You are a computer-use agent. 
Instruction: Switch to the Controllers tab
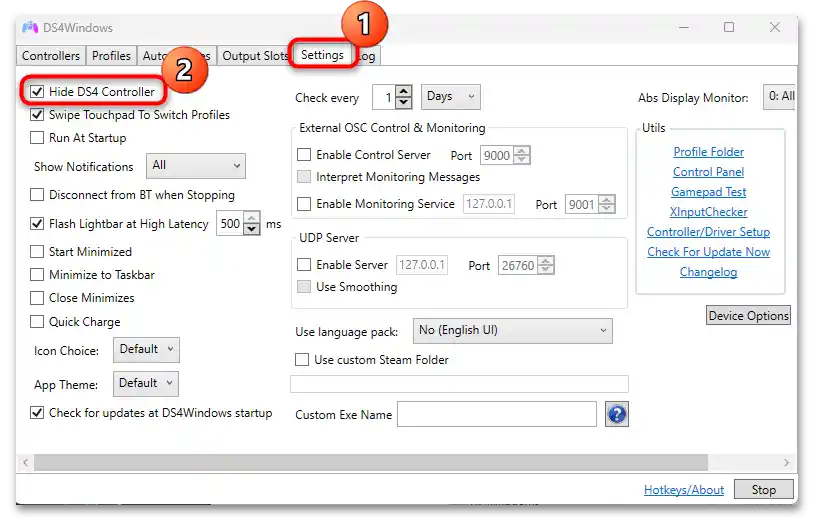click(x=51, y=56)
